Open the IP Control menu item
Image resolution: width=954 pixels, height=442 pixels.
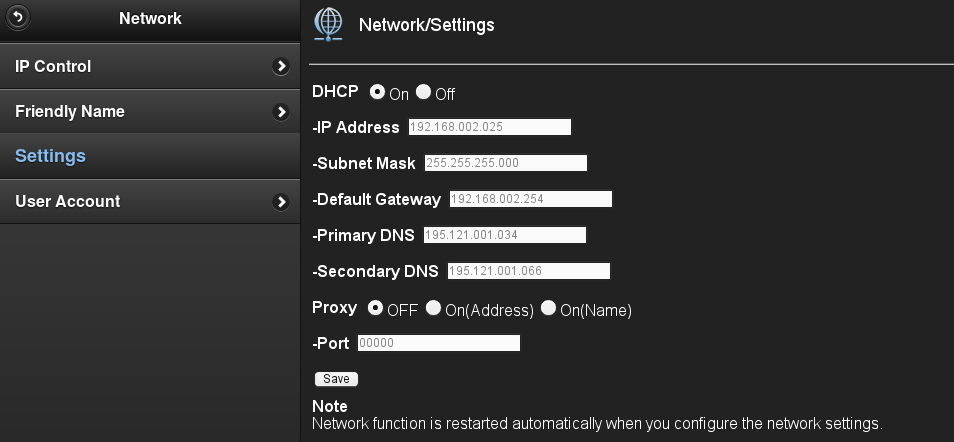(53, 67)
